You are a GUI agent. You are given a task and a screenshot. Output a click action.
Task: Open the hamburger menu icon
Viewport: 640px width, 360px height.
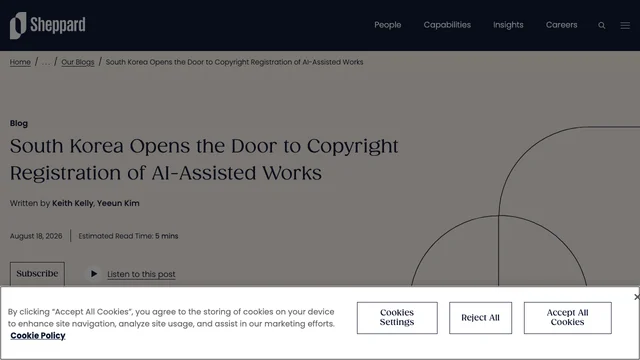pos(625,25)
